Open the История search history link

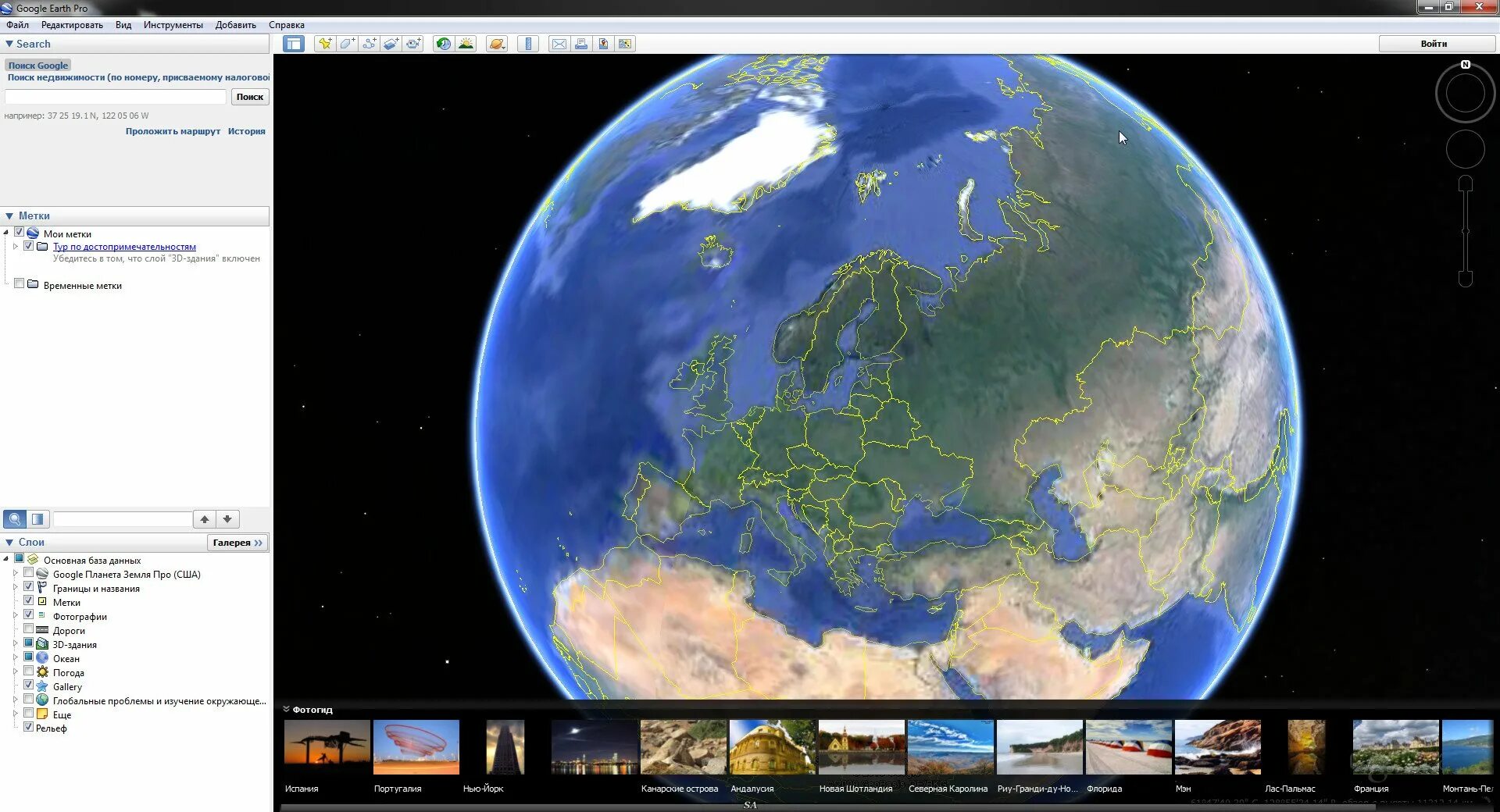pyautogui.click(x=247, y=131)
